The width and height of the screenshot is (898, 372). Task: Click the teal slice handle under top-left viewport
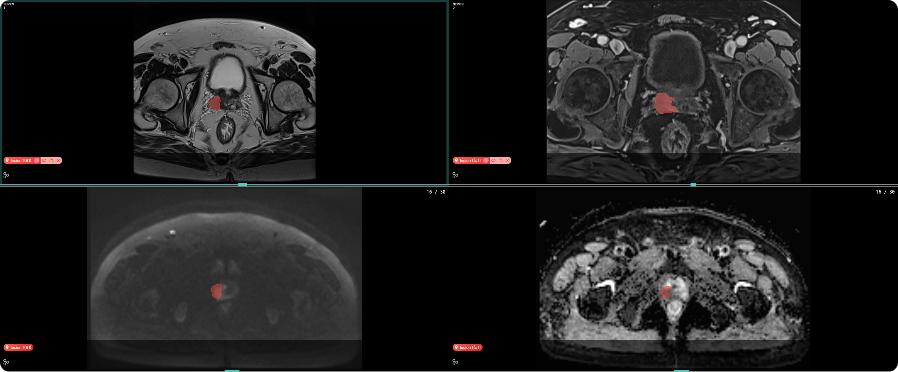pos(242,184)
